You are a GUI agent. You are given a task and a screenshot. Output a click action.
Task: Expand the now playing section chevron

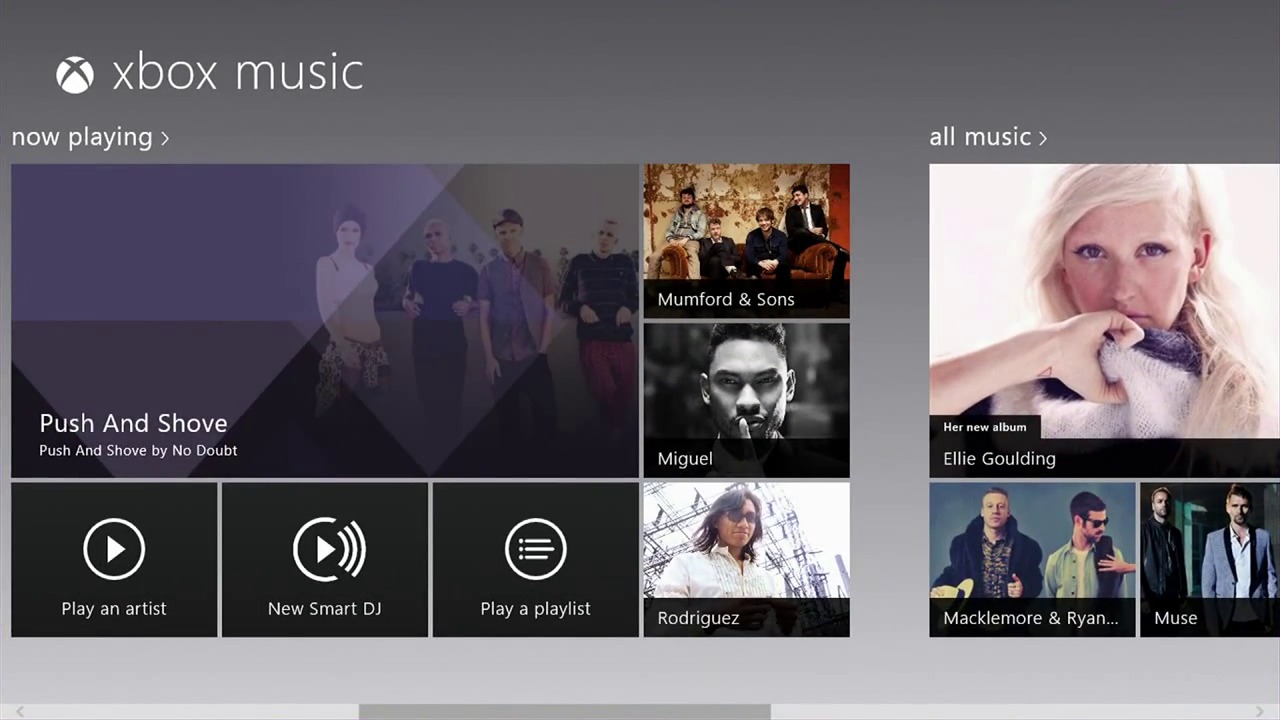tap(165, 138)
